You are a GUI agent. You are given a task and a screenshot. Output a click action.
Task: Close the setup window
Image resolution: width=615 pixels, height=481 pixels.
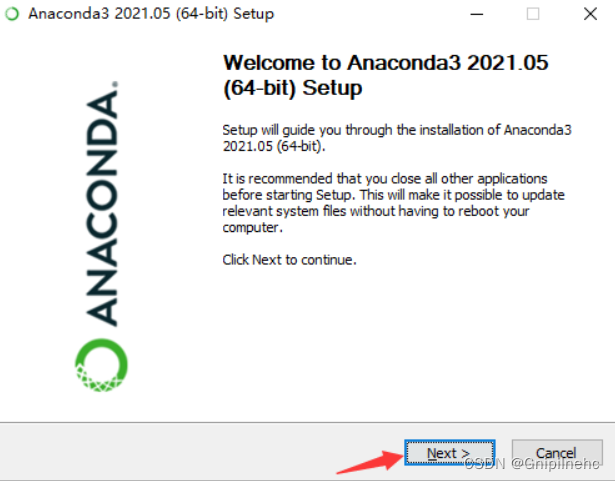[x=590, y=14]
